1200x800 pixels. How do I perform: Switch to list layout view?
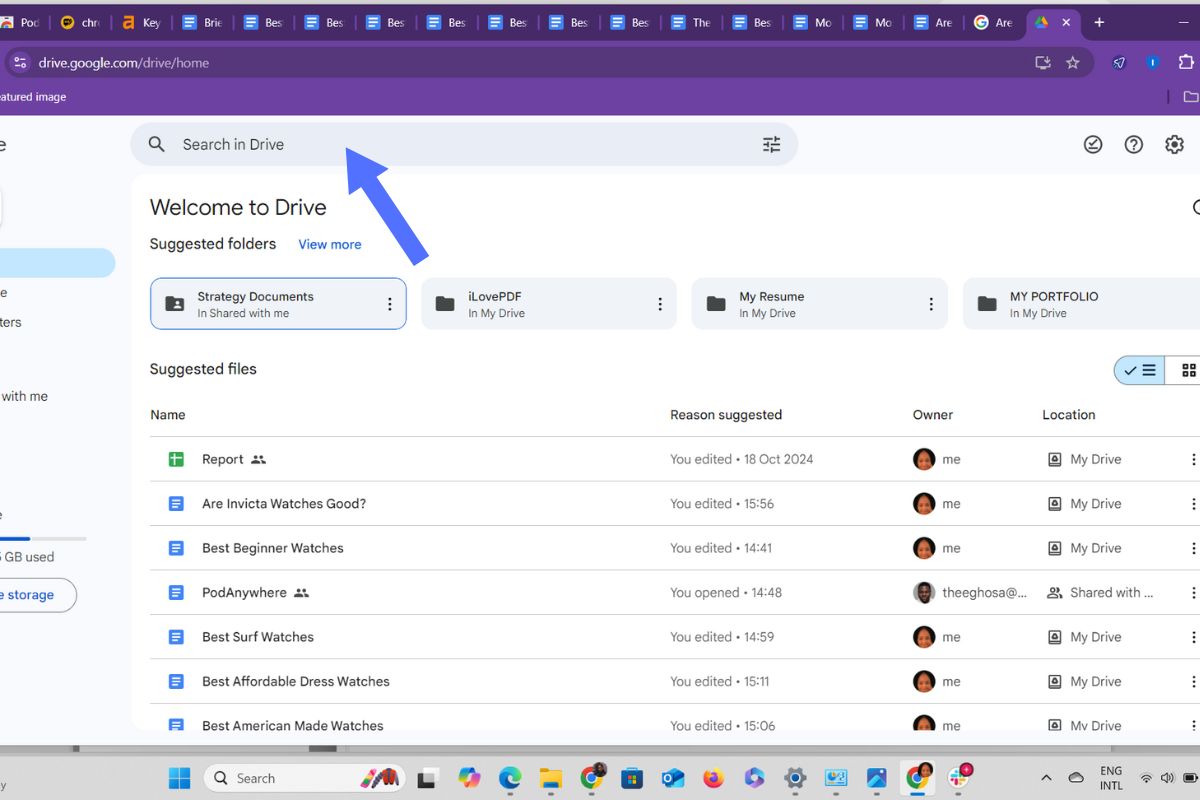[x=1140, y=370]
